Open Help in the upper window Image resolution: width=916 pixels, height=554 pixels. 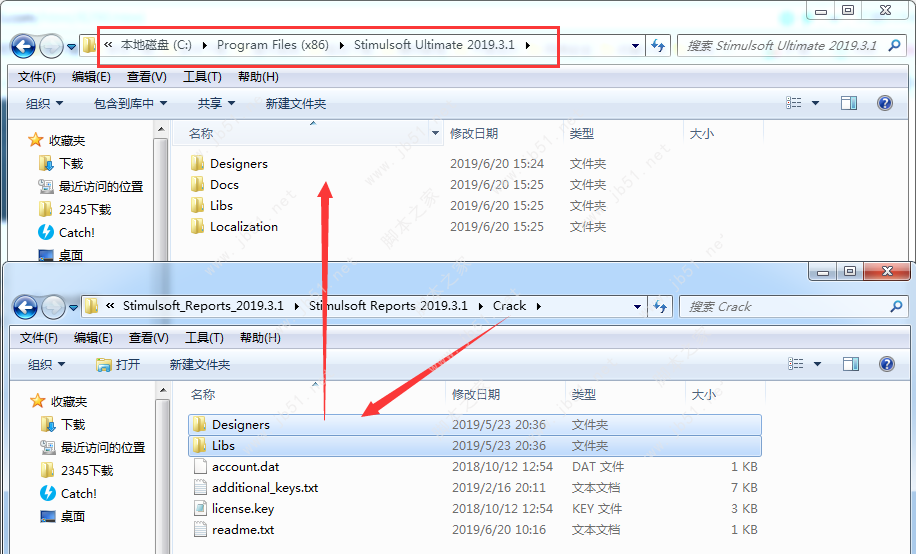(884, 103)
